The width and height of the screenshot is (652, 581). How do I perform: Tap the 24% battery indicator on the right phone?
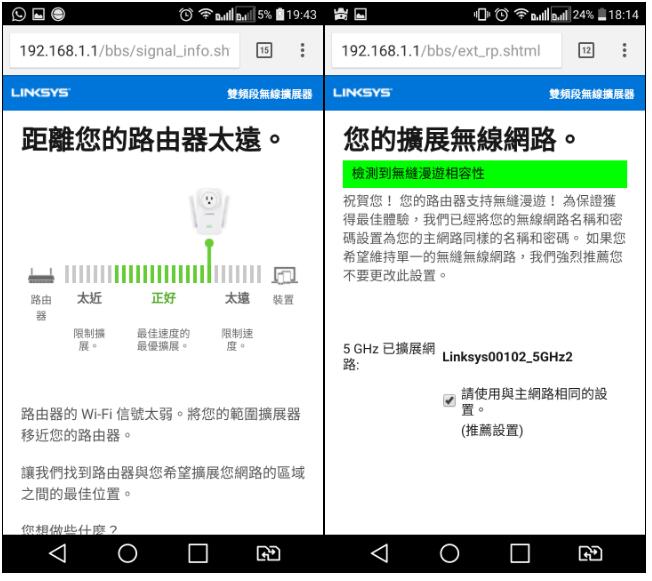[x=592, y=15]
